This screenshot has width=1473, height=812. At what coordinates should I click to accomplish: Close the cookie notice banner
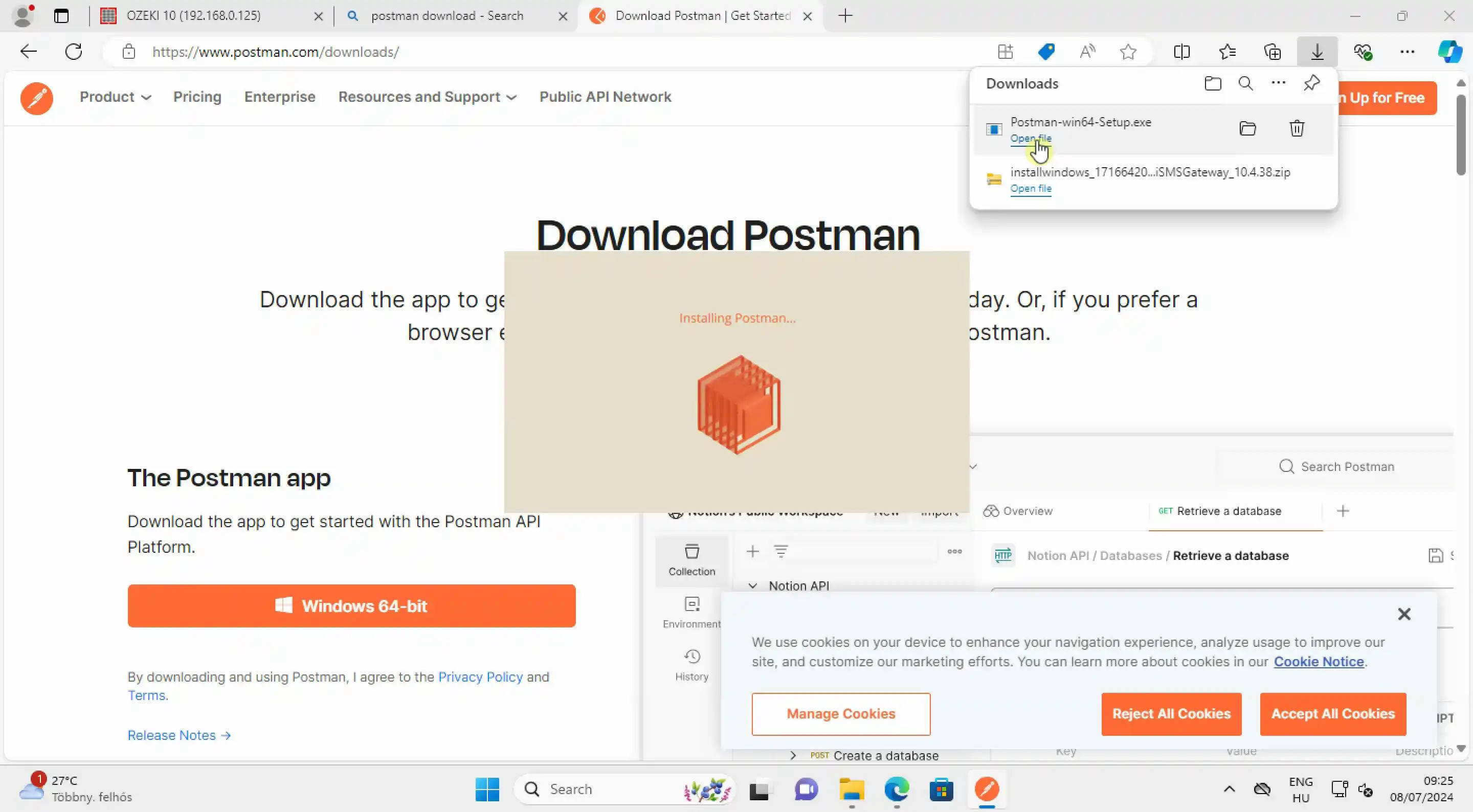coord(1404,614)
